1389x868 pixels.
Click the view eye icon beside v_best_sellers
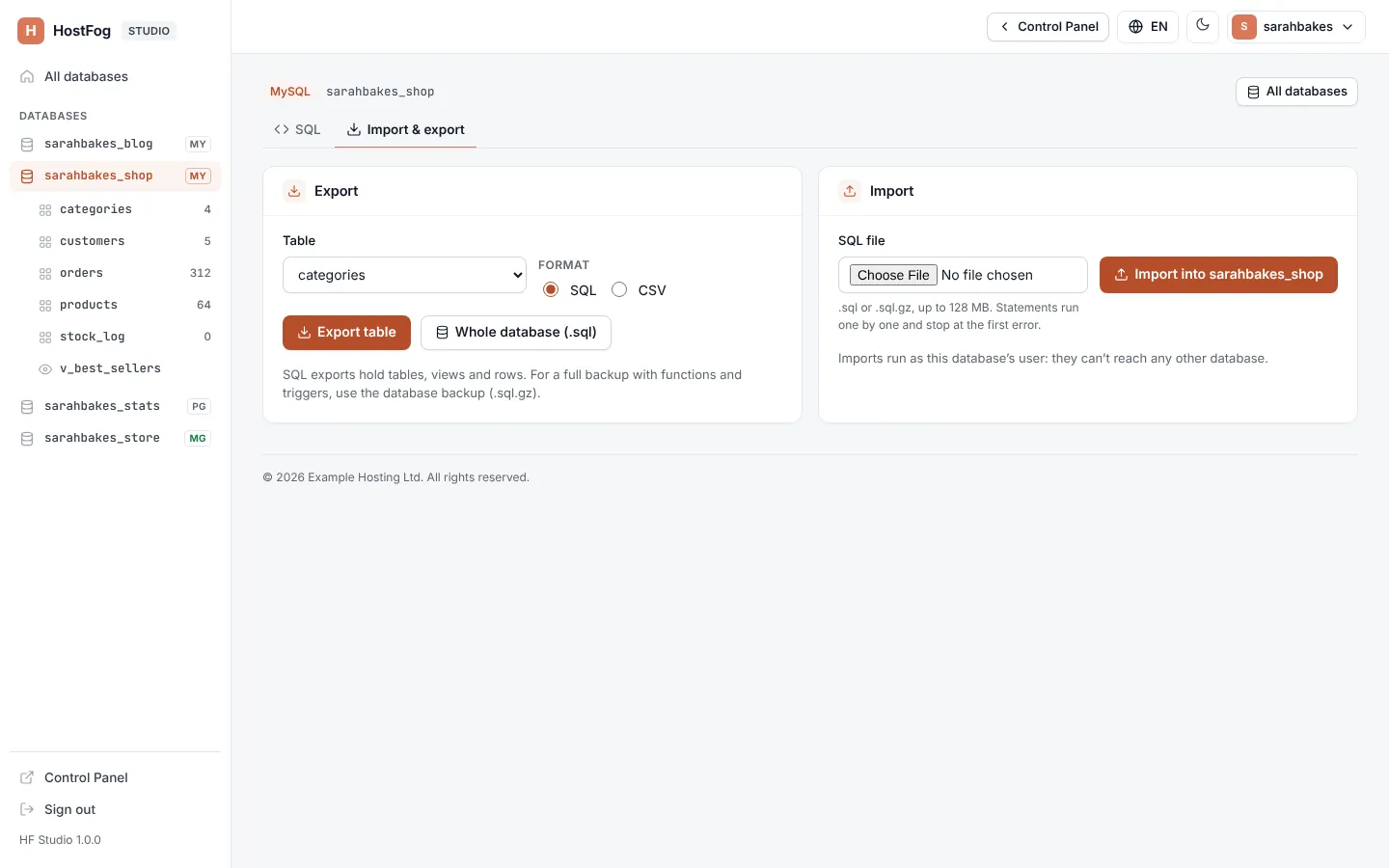(x=45, y=369)
